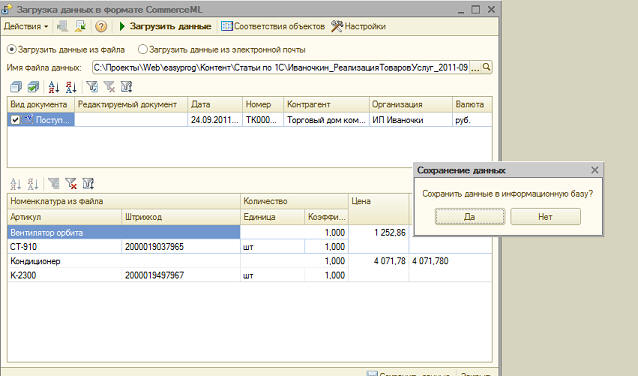Click Цена column header
This screenshot has width=638, height=376.
click(379, 209)
